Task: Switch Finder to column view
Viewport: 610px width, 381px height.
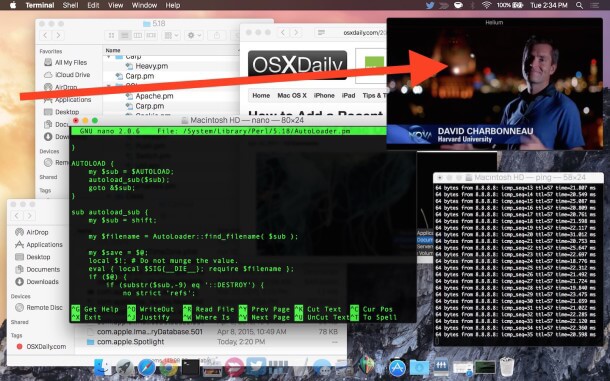Action: [x=138, y=35]
